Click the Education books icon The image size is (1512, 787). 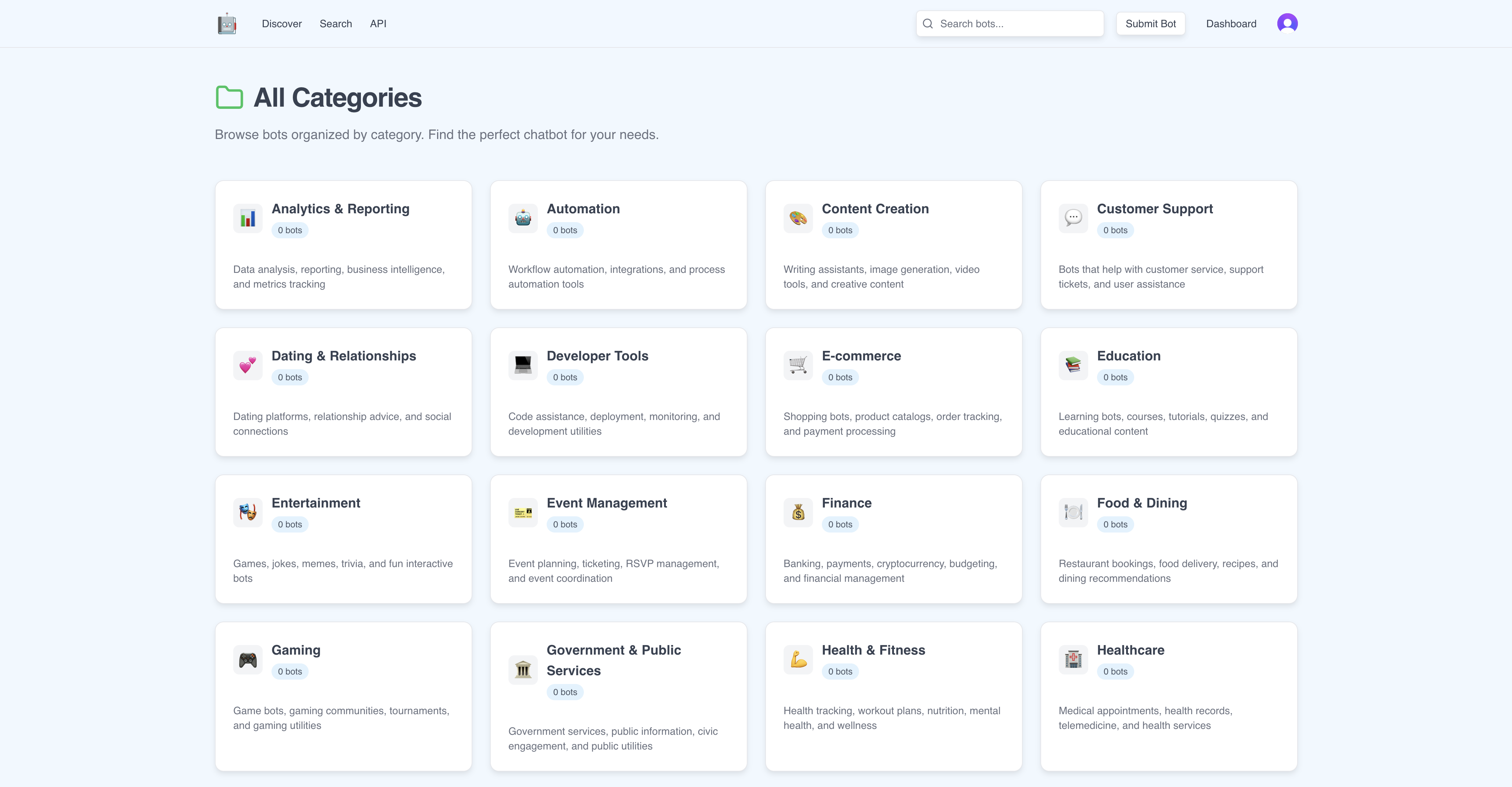[1072, 365]
